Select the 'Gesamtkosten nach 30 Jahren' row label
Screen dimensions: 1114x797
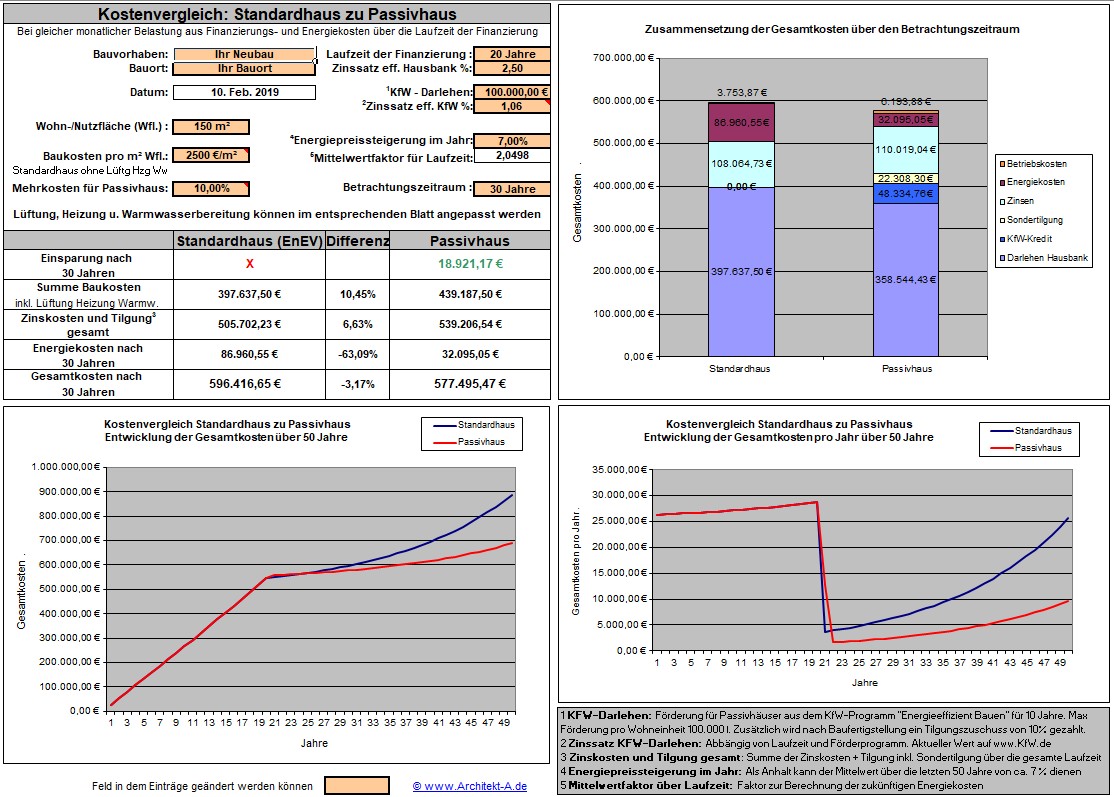[x=87, y=384]
